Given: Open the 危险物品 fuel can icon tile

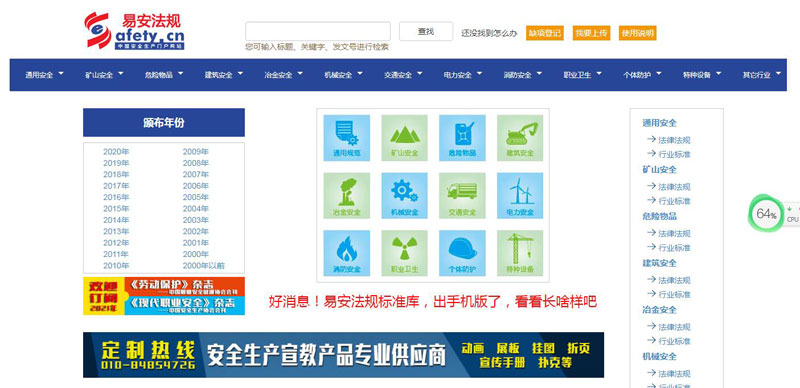Looking at the screenshot, I should (462, 138).
